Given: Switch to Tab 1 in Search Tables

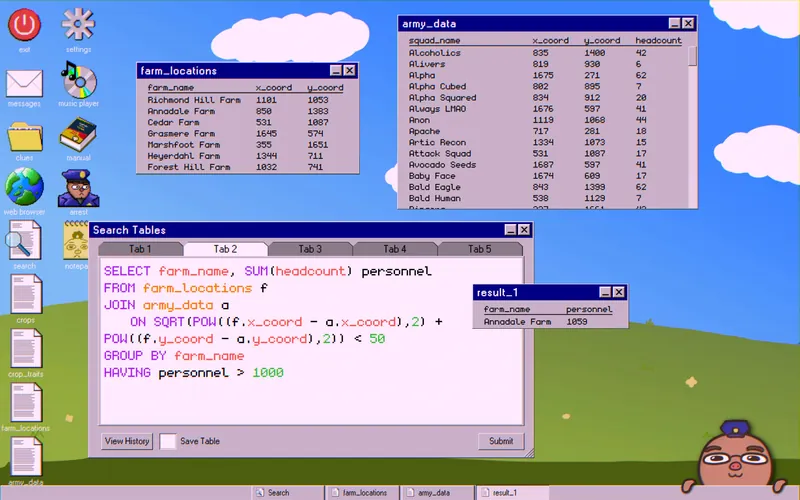Looking at the screenshot, I should (140, 249).
